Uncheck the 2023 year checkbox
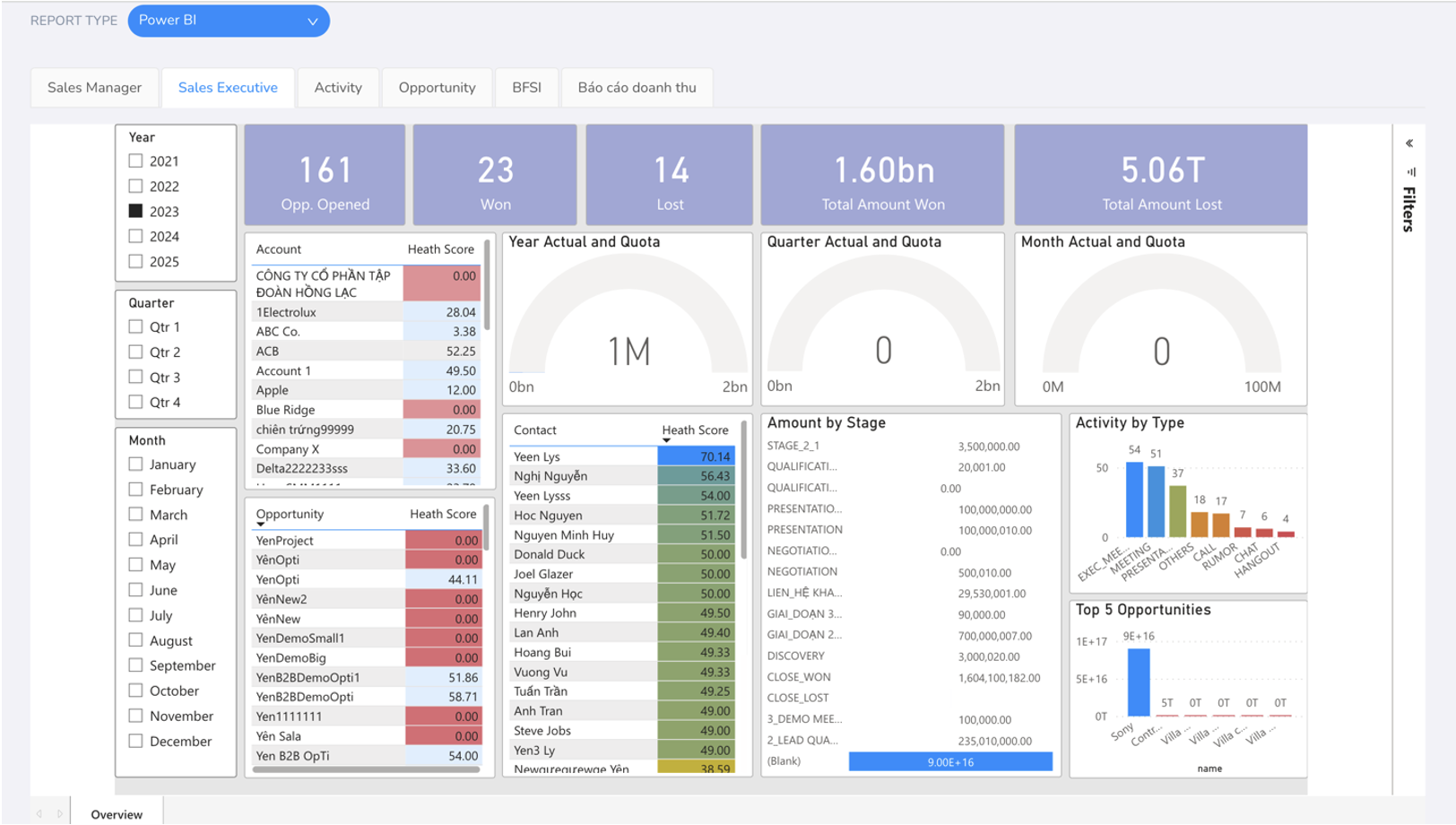The image size is (1456, 825). (135, 212)
